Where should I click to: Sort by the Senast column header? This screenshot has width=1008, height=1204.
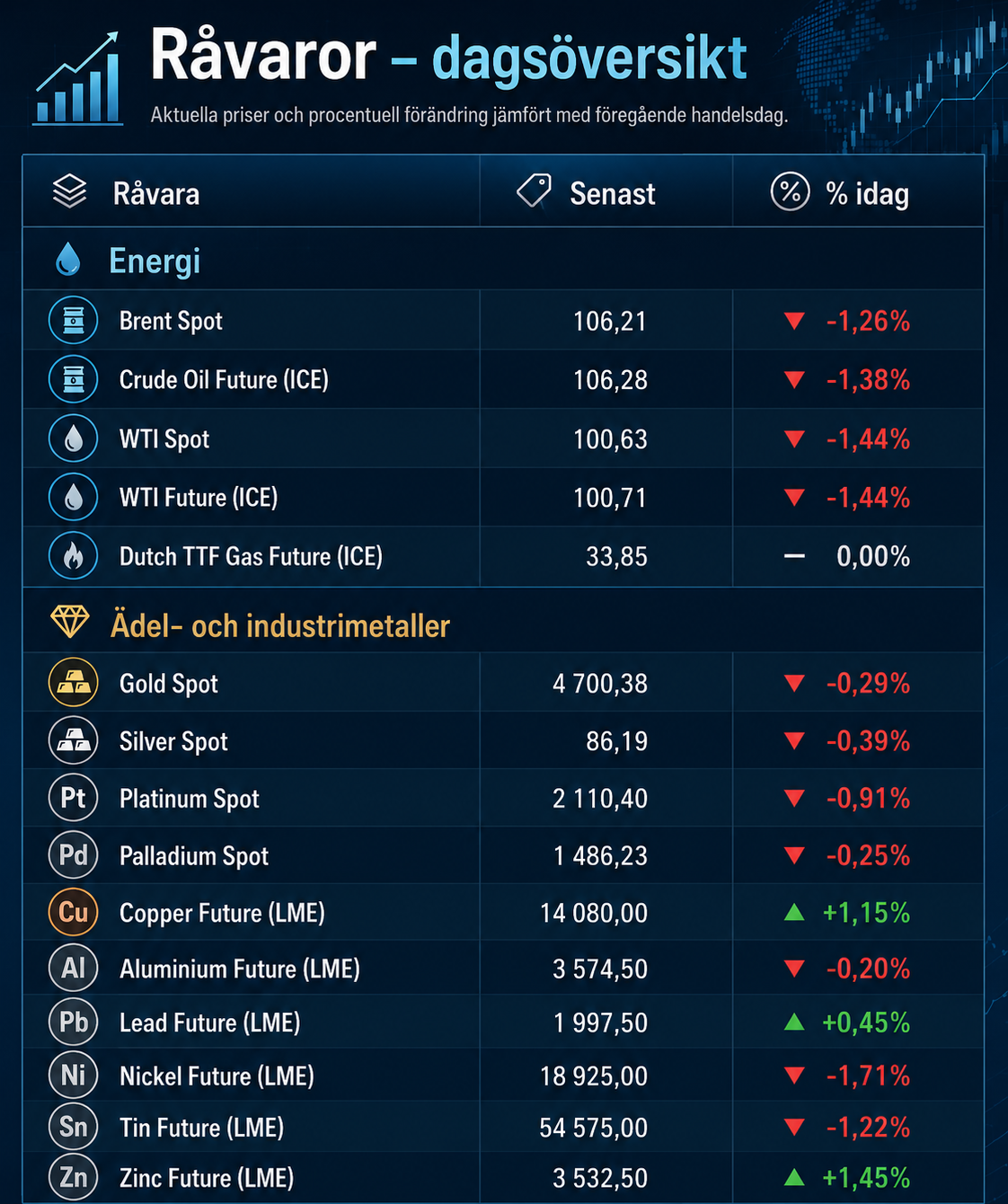point(613,193)
